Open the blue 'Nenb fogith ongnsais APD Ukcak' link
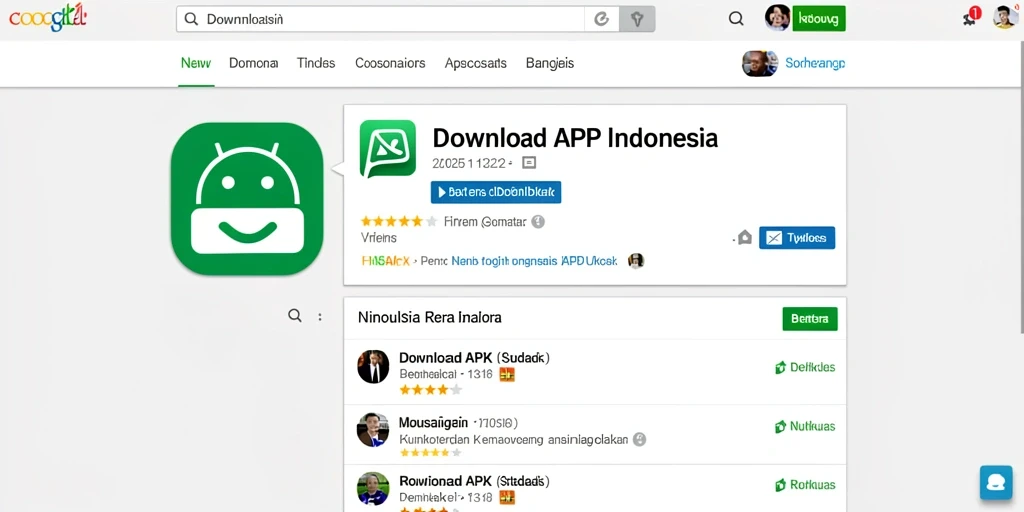The image size is (1024, 512). [x=534, y=261]
